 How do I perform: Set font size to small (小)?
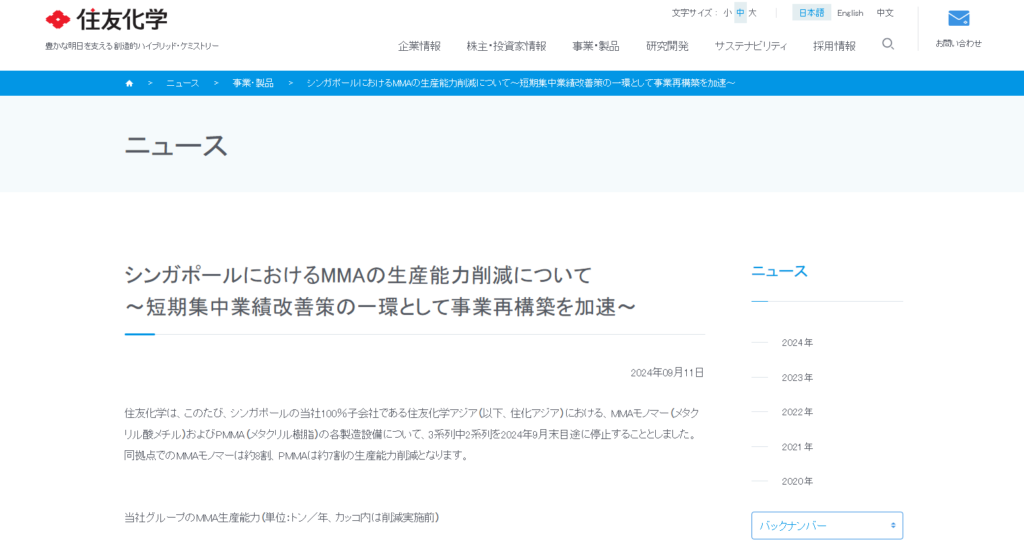coord(728,13)
